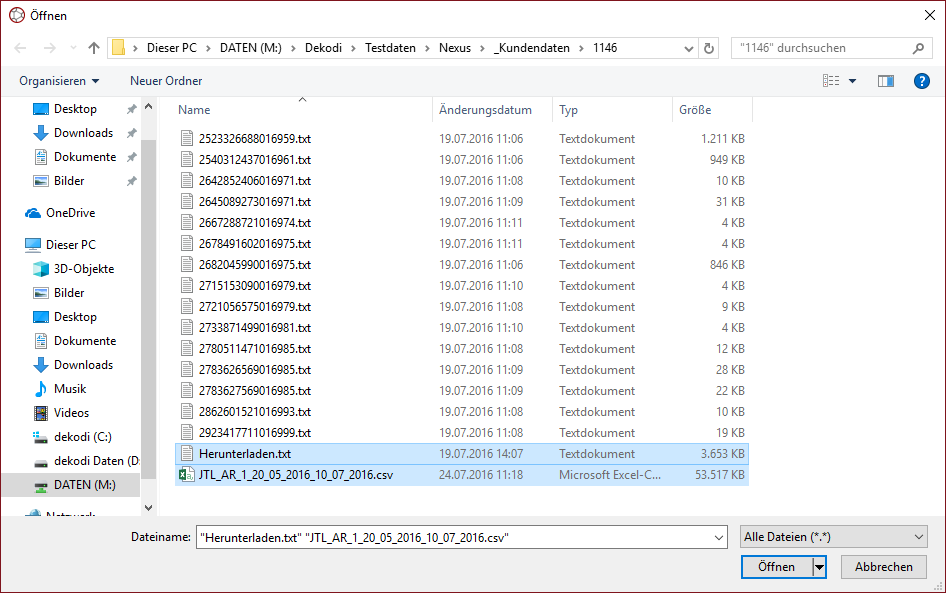Screen dimensions: 946x593
Task: Open the help question mark icon
Action: pos(921,81)
